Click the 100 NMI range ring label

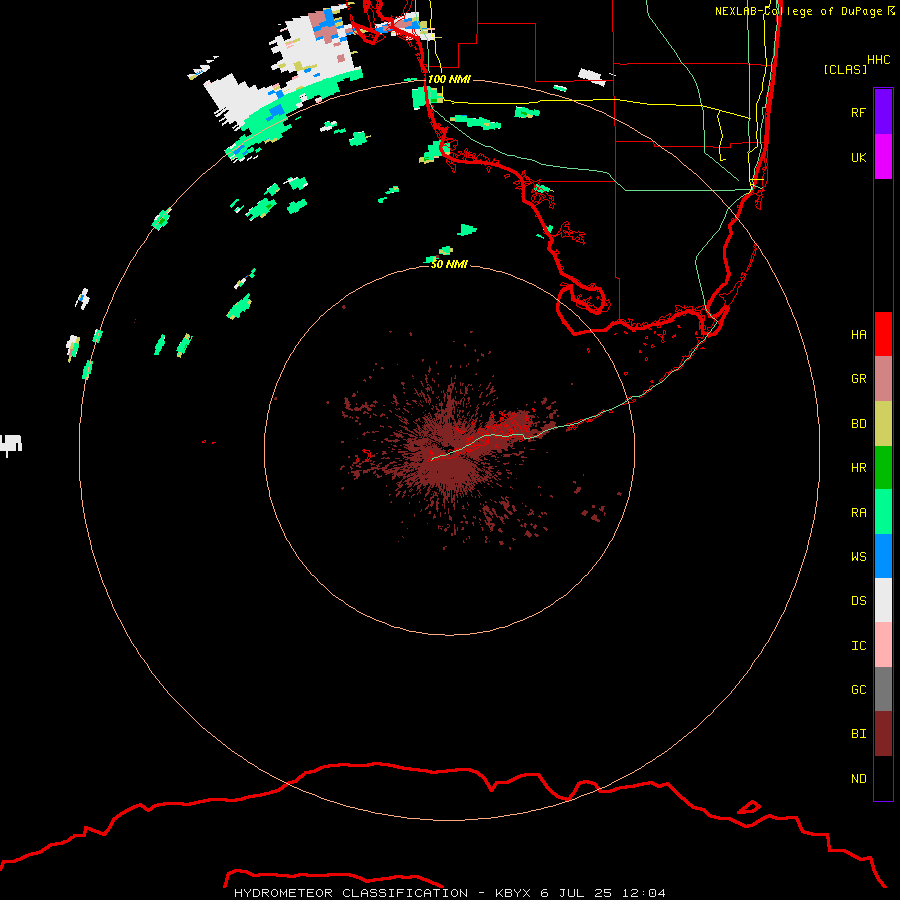(449, 79)
